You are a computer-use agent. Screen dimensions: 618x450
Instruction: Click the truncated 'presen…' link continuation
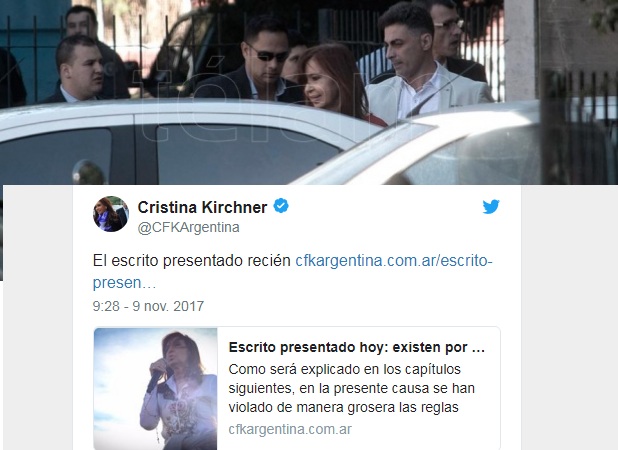click(x=124, y=283)
